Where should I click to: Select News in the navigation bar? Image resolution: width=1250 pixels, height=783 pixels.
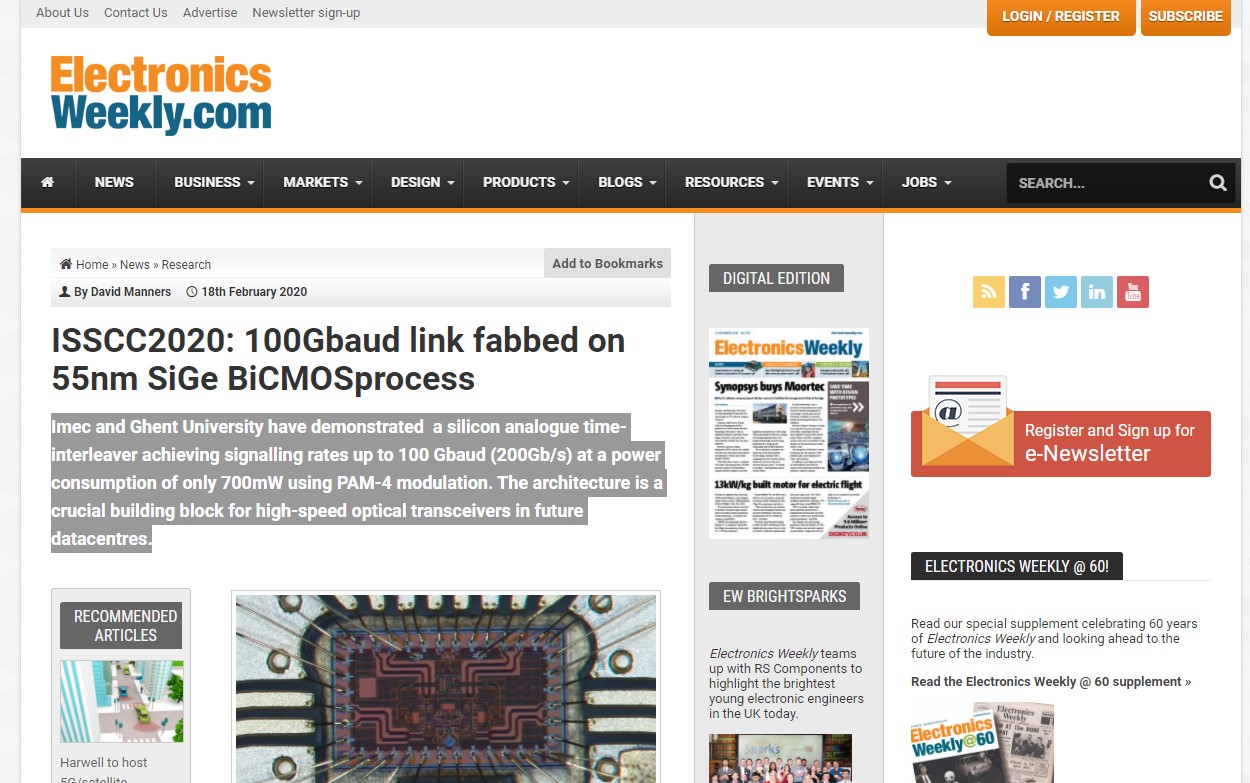(x=114, y=182)
